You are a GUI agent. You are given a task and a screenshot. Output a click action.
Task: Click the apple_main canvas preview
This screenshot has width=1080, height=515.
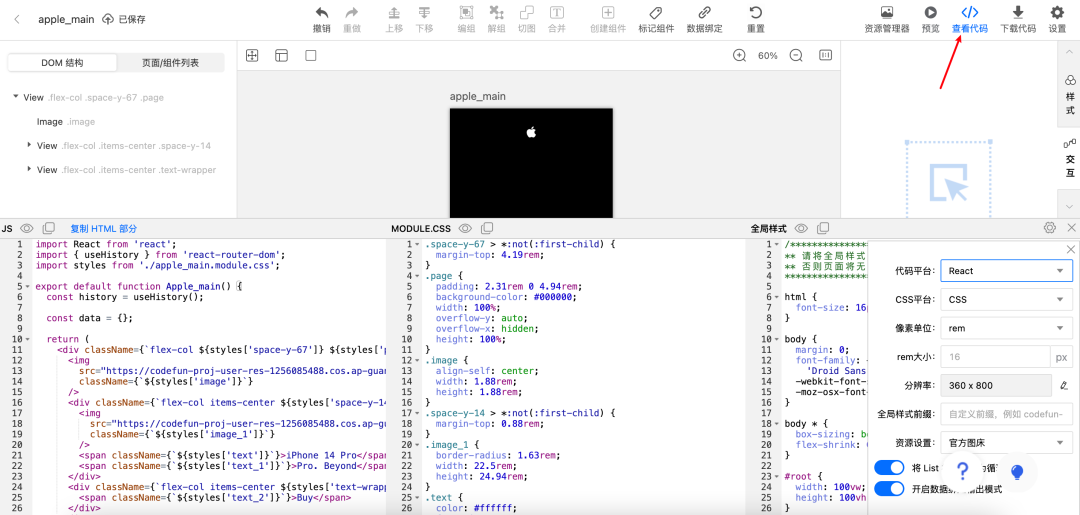pyautogui.click(x=531, y=163)
